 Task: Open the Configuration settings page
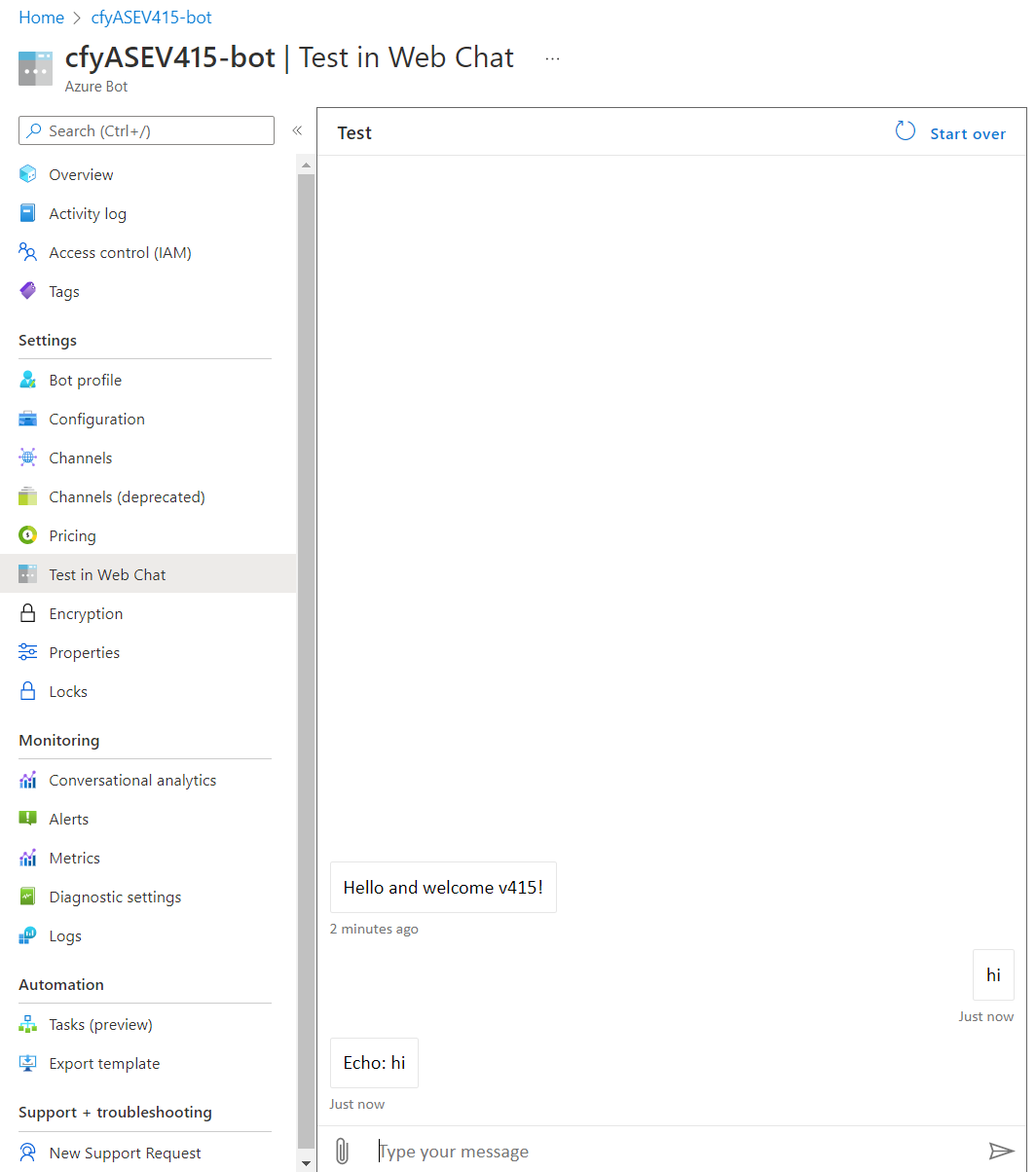coord(94,419)
